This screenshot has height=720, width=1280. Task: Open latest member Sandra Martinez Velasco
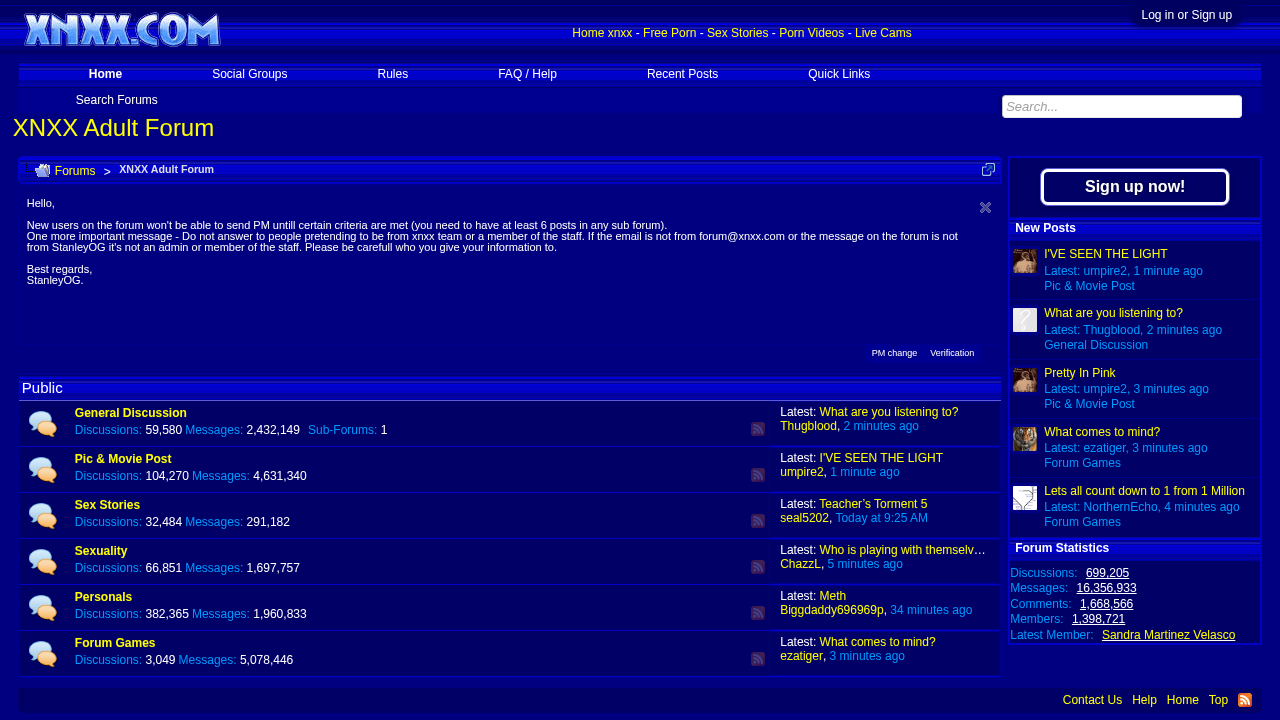[x=1168, y=635]
